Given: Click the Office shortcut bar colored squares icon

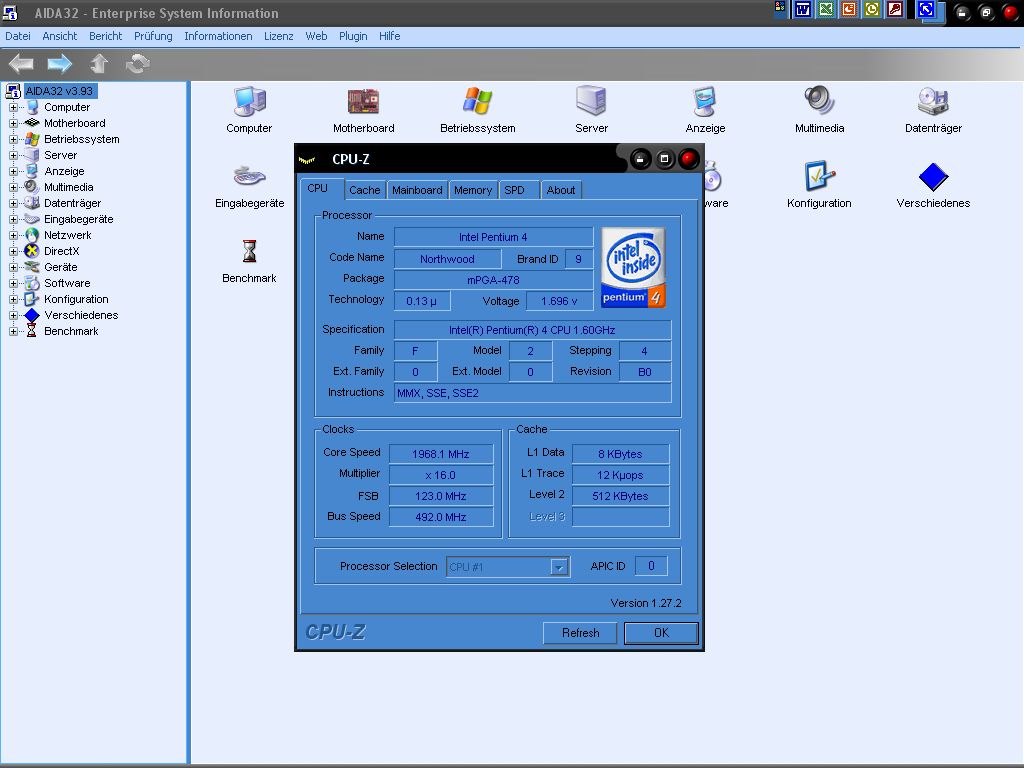Looking at the screenshot, I should coord(780,7).
